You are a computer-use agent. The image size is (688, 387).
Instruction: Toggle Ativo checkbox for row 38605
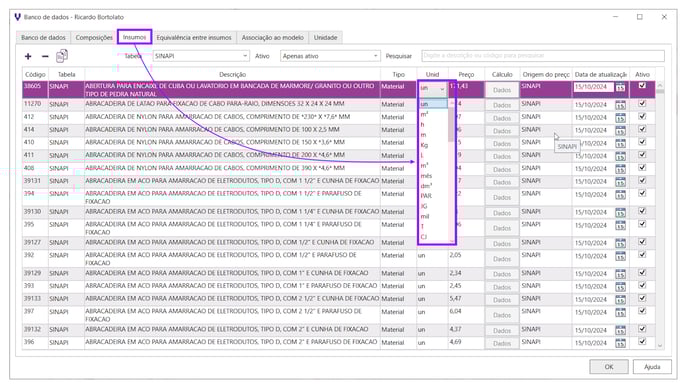642,86
